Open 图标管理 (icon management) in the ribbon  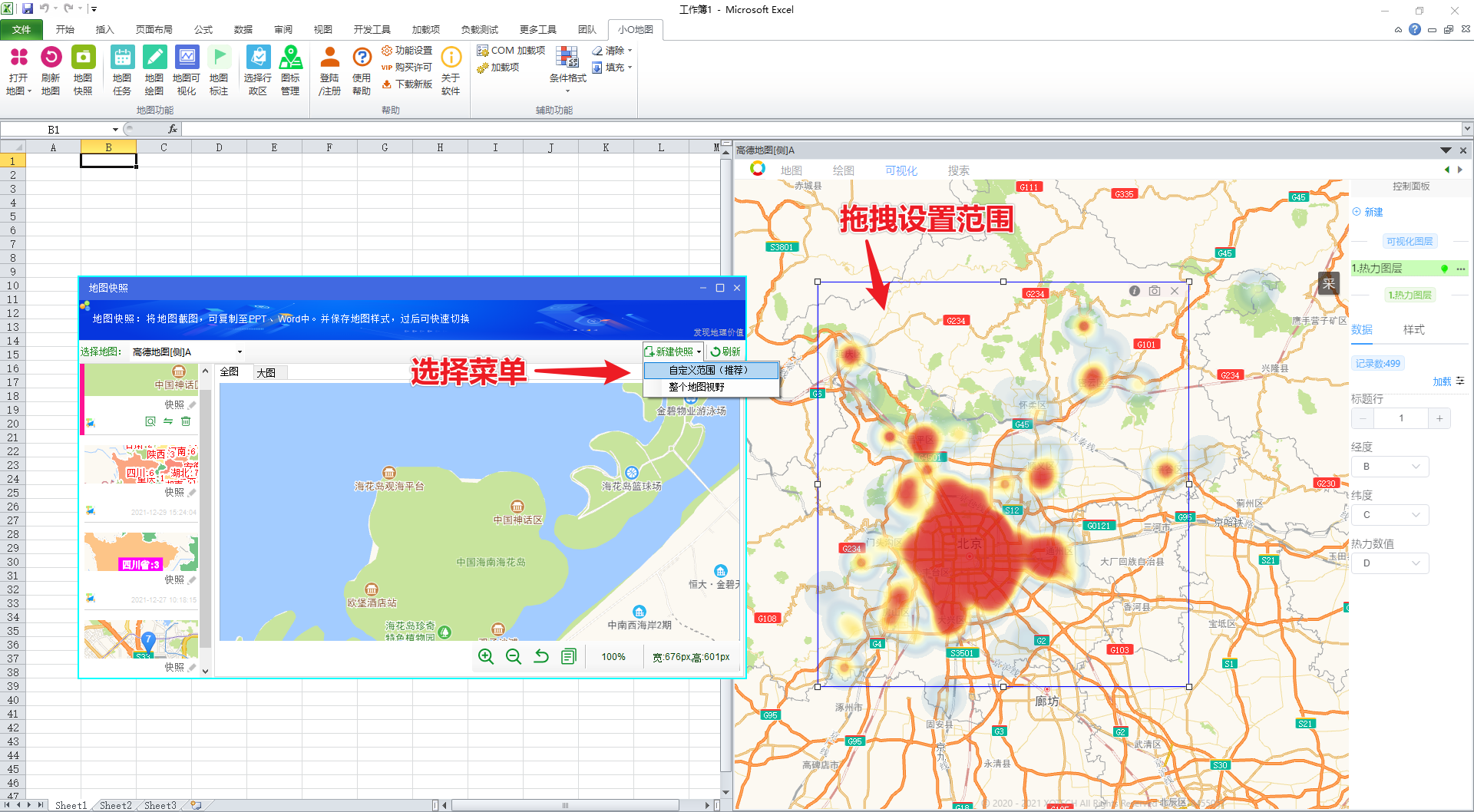[290, 71]
